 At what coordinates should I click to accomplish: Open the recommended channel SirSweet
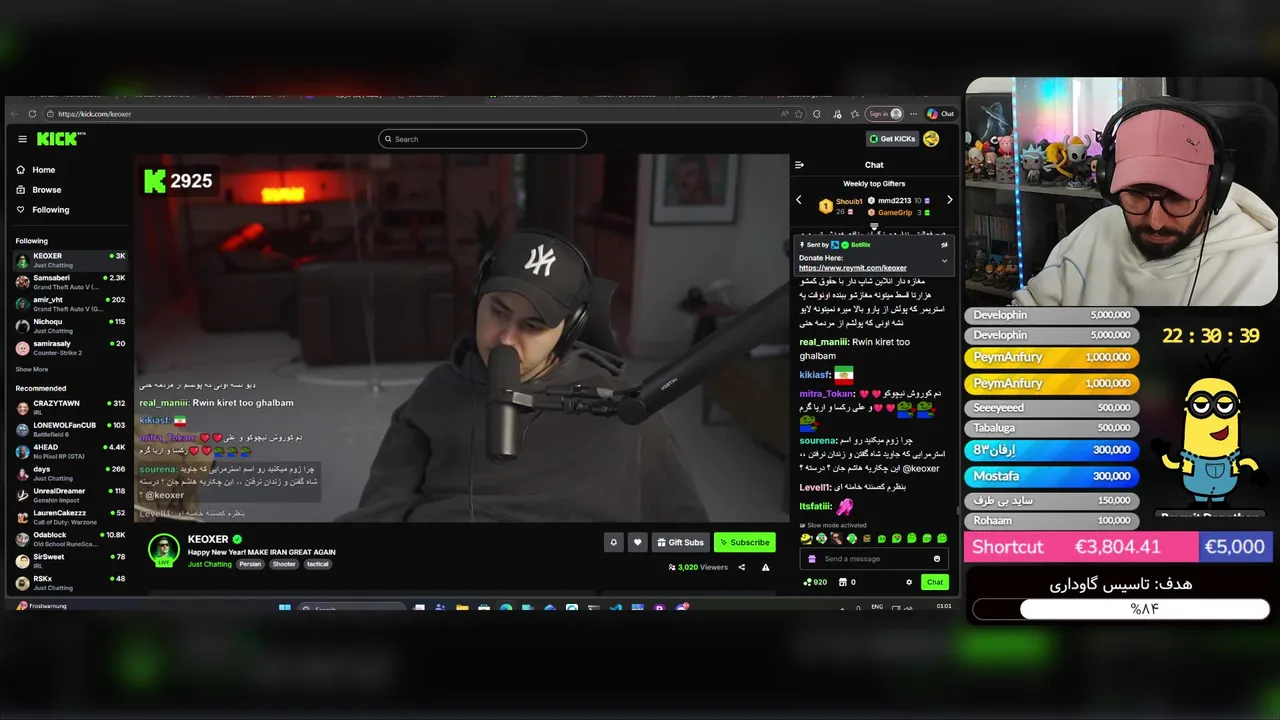[70, 560]
